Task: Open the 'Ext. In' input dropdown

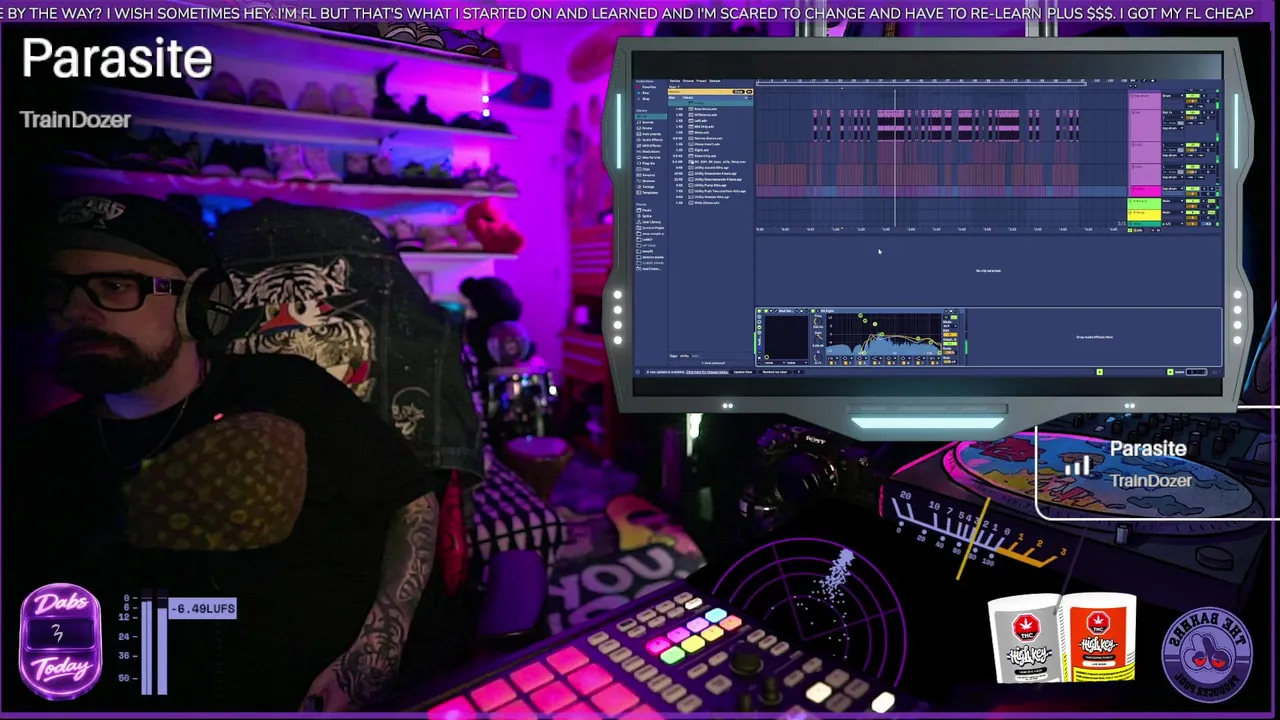Action: point(1173,112)
